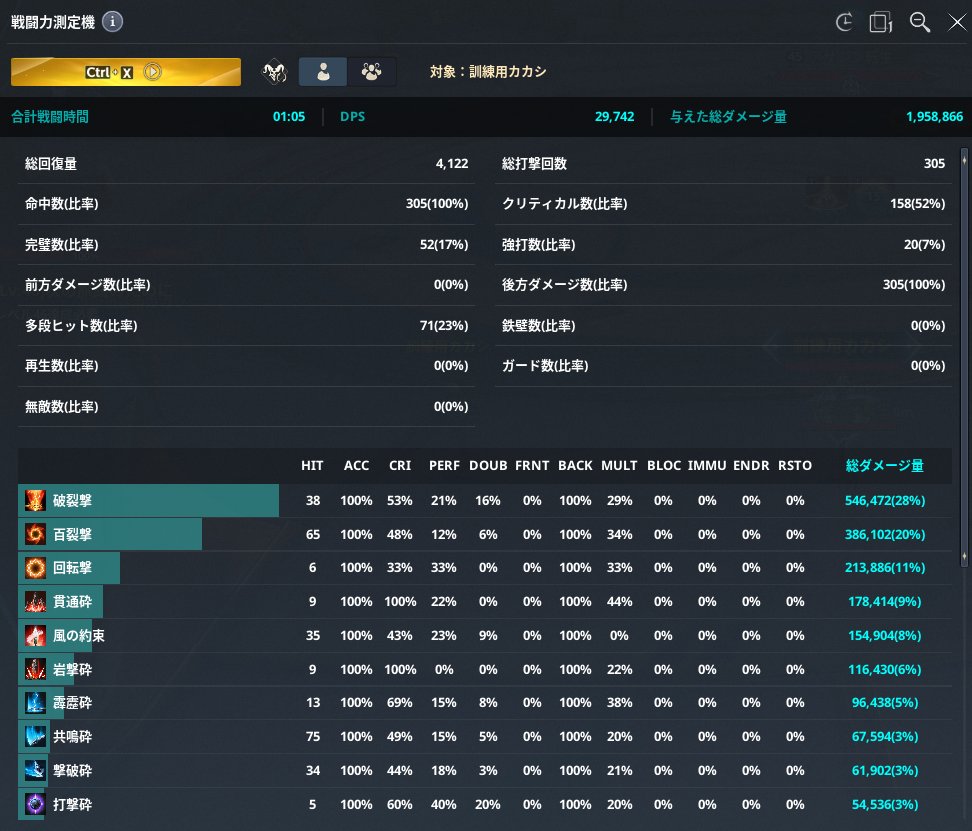Sort by the DOUB column header
Screen dimensions: 972x831
(488, 465)
